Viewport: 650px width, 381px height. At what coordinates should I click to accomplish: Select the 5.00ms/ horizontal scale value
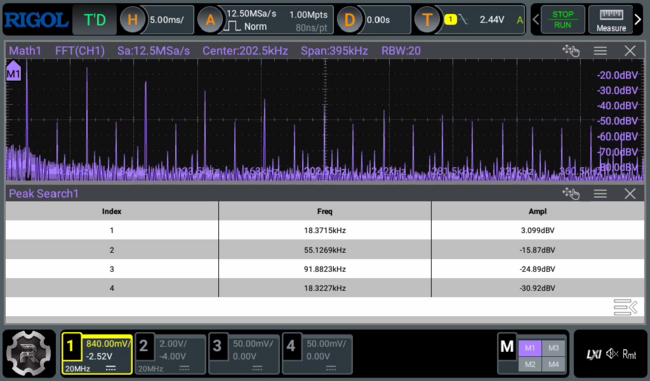coord(167,20)
